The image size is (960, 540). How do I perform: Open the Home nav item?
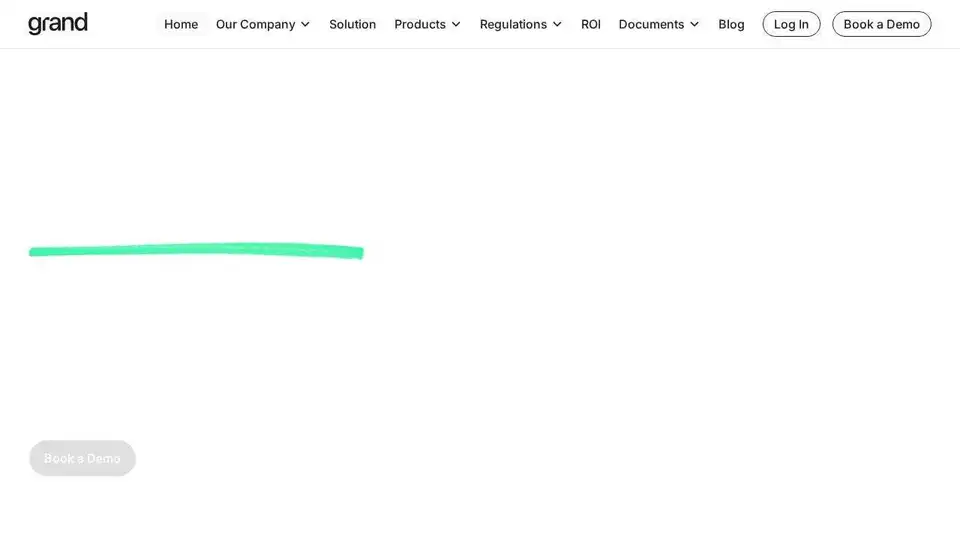(181, 24)
